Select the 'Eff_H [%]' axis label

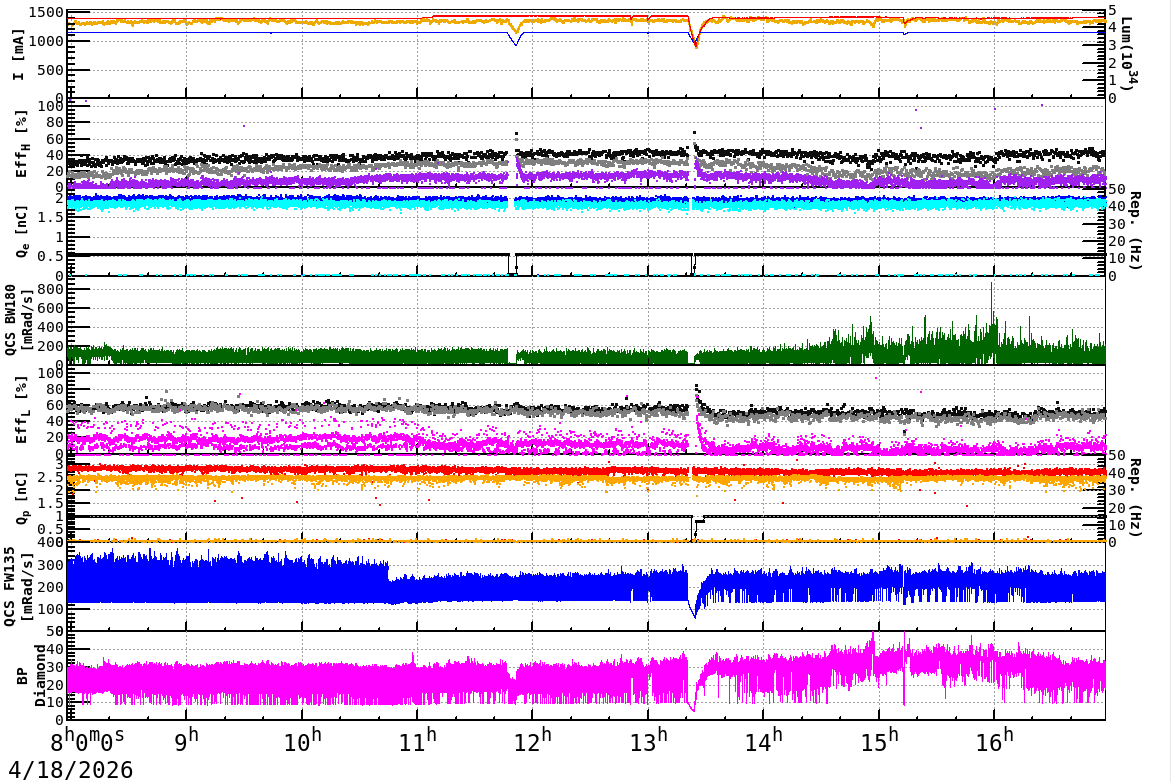(x=21, y=144)
